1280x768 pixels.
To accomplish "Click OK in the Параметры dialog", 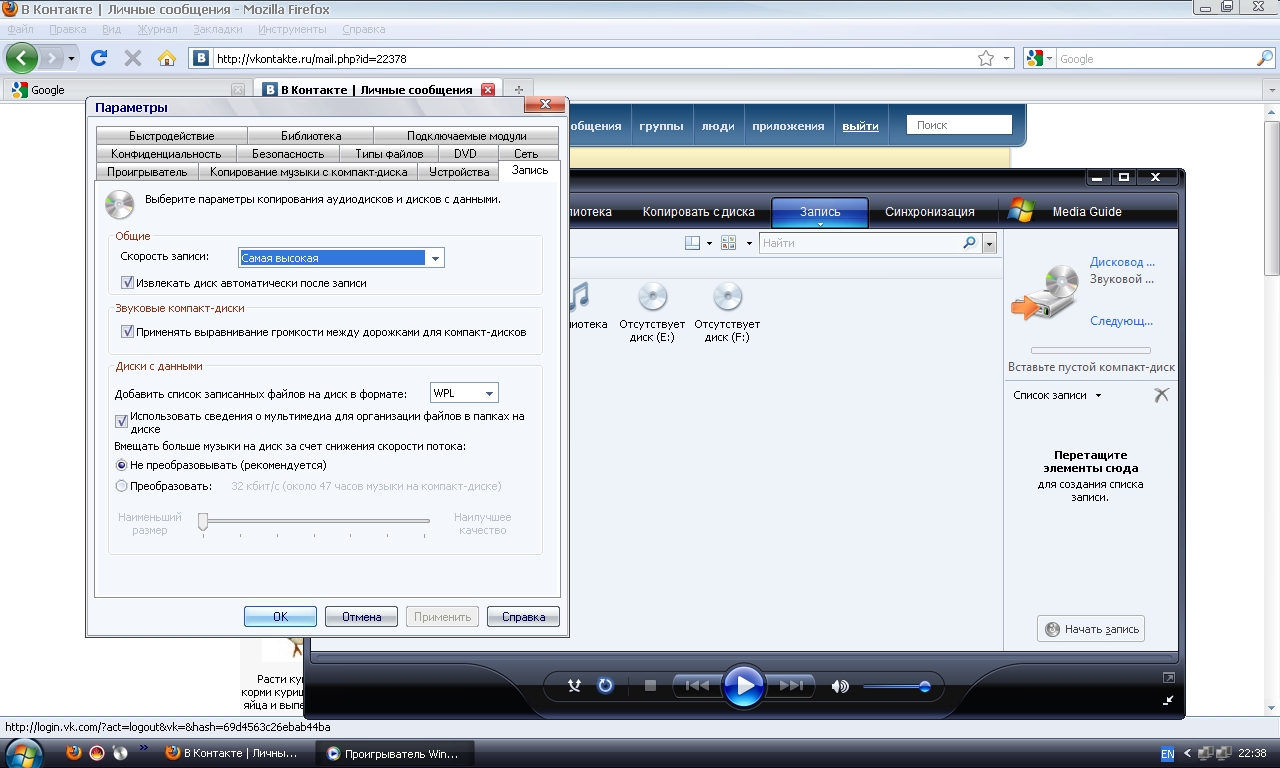I will (x=280, y=617).
